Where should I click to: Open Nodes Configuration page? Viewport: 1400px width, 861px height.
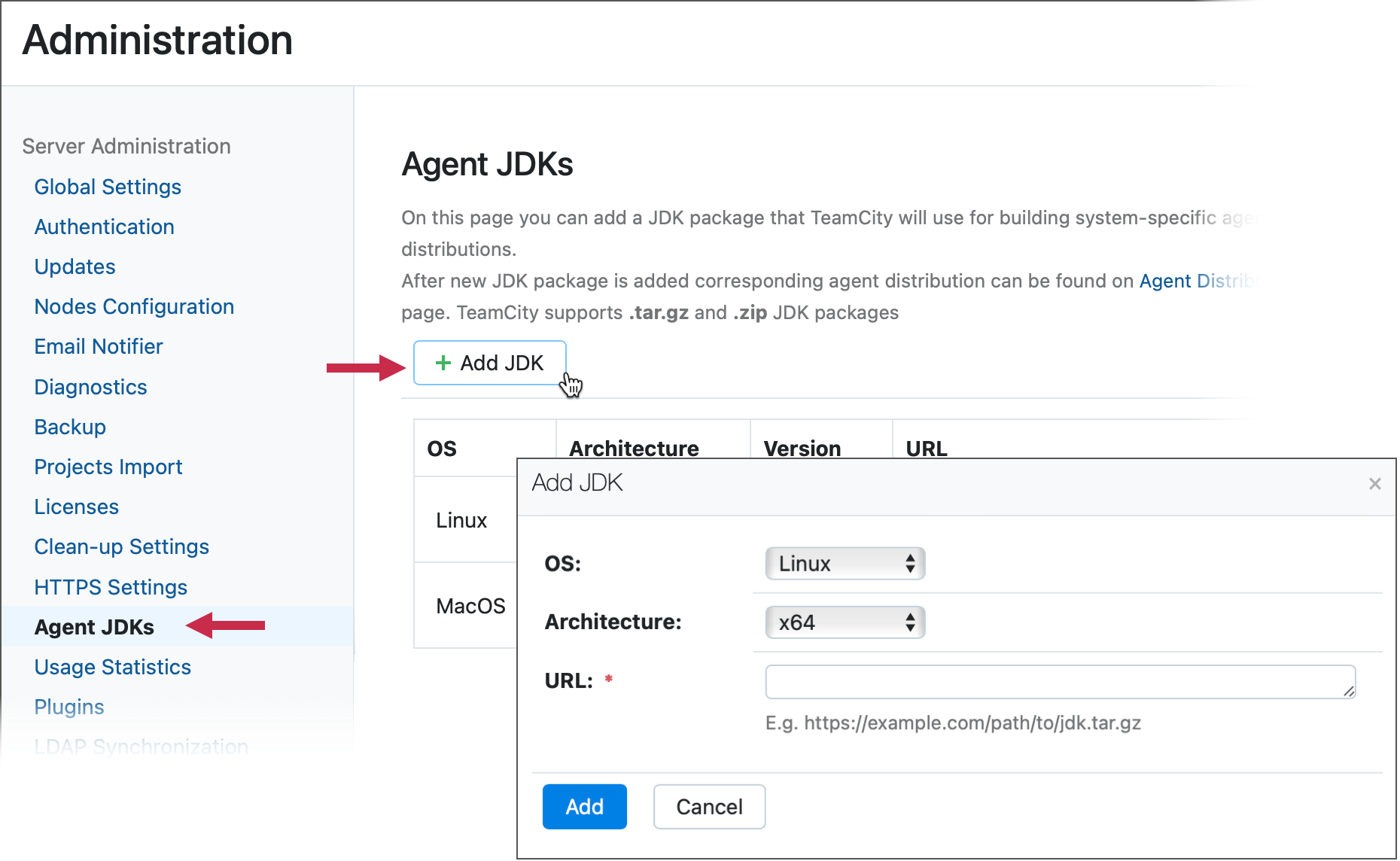(134, 306)
